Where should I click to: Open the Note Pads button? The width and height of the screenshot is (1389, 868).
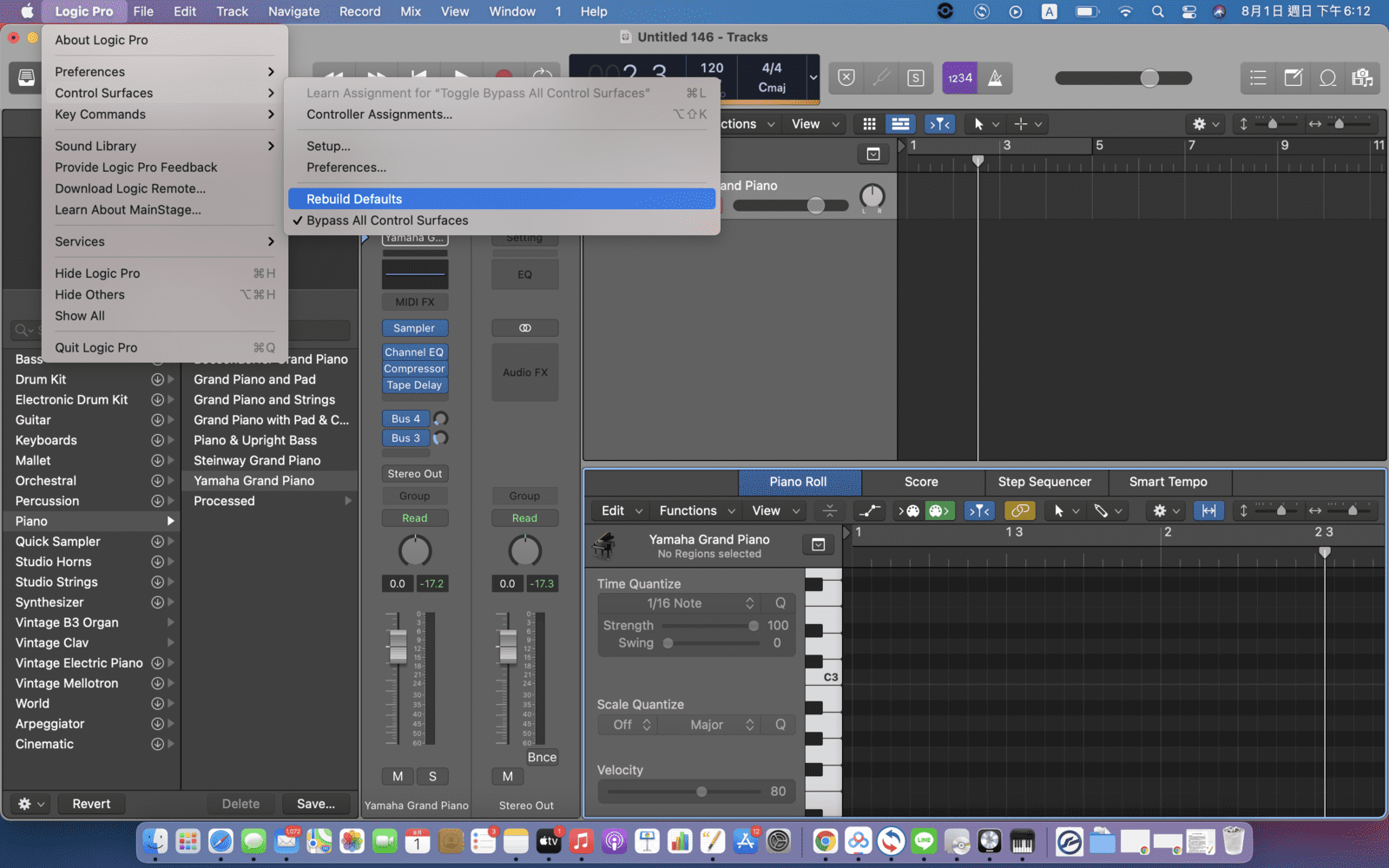tap(1293, 78)
